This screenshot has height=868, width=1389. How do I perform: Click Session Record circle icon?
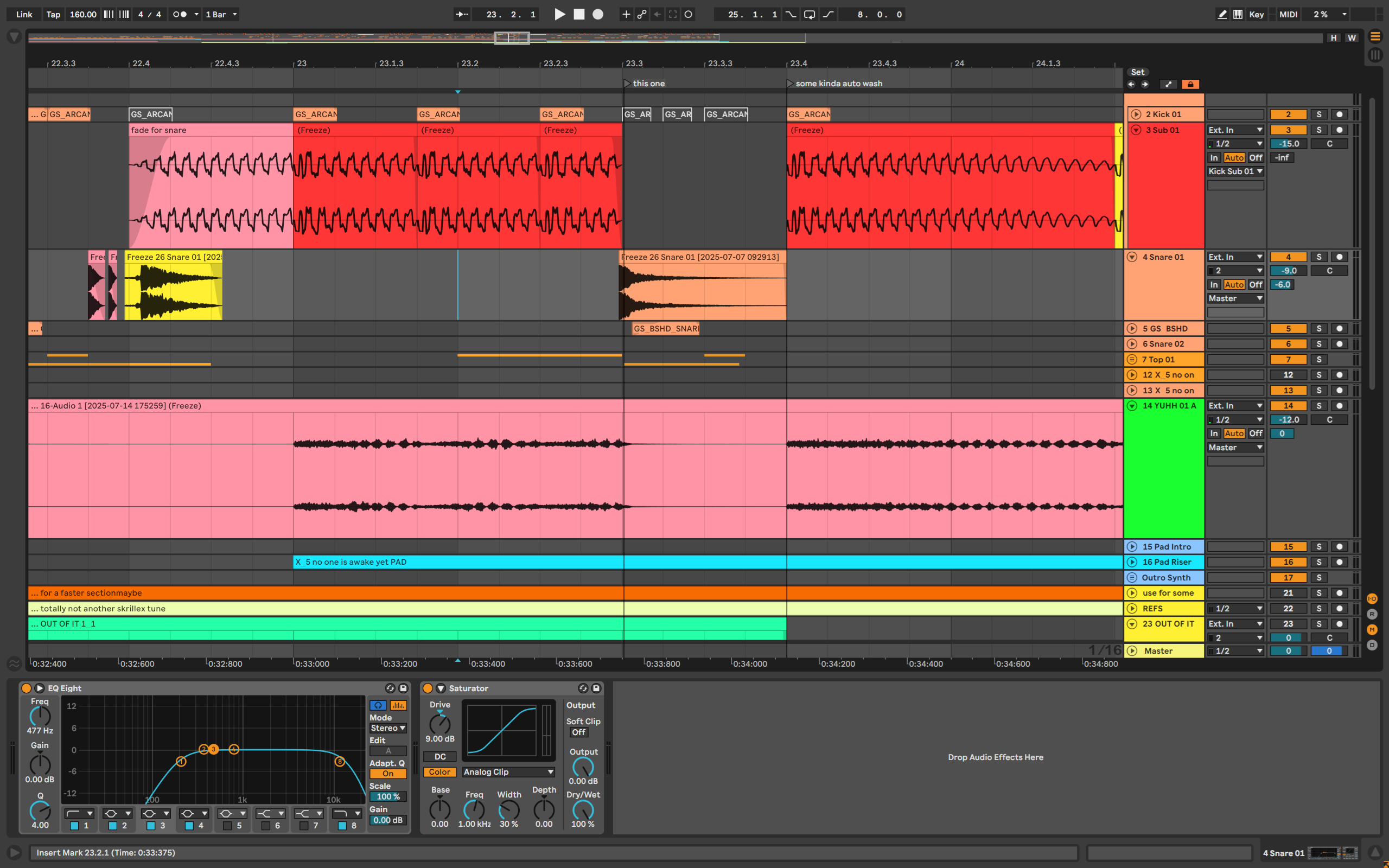click(689, 14)
